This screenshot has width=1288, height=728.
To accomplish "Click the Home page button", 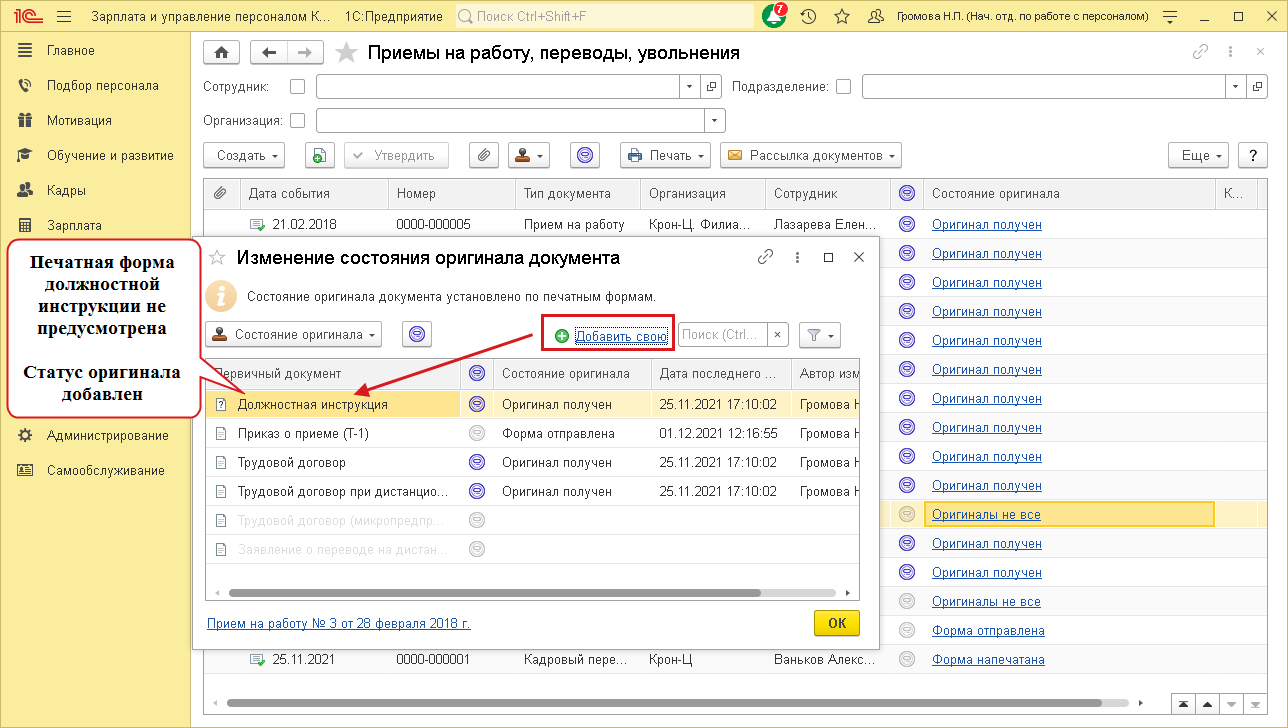I will point(221,53).
